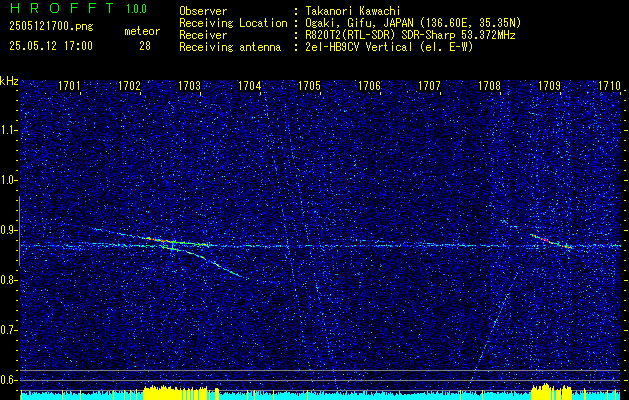Viewport: 629px width, 400px height.
Task: Click the location text Ogaki, Gifu, JAPAN
Action: point(358,23)
